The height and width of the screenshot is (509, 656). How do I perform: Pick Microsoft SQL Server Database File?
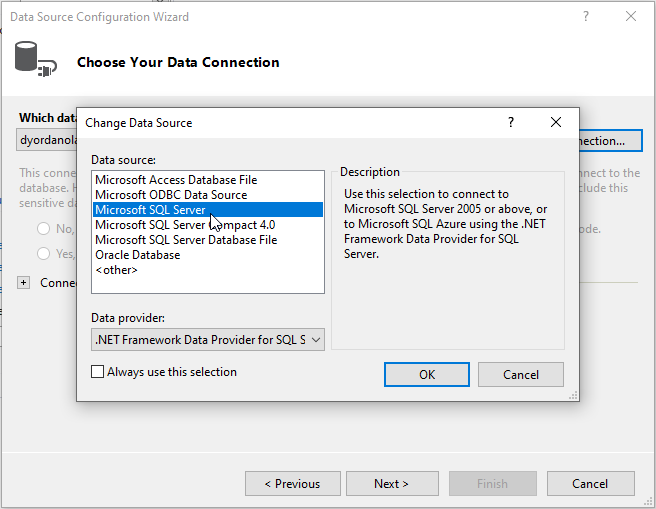pos(186,240)
